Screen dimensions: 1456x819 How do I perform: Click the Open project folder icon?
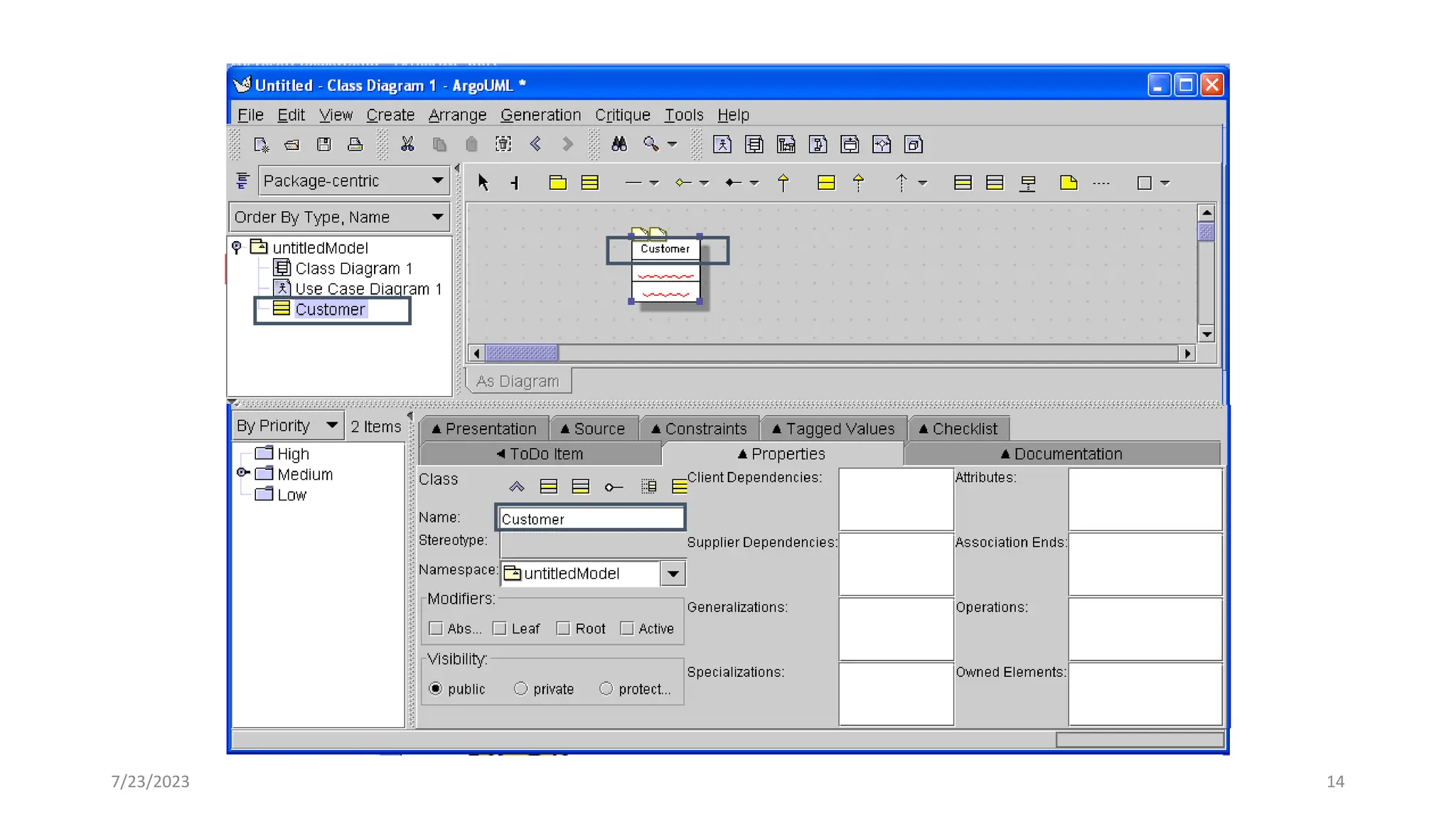(292, 145)
